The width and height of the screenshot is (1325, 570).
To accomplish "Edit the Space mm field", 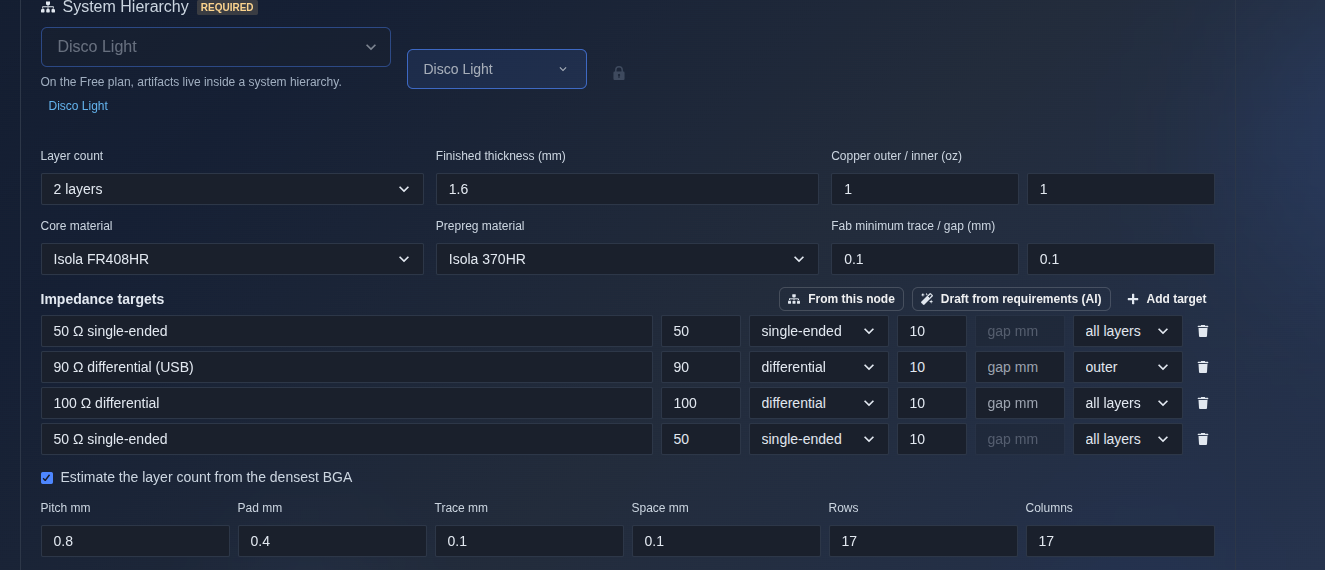I will pyautogui.click(x=726, y=541).
